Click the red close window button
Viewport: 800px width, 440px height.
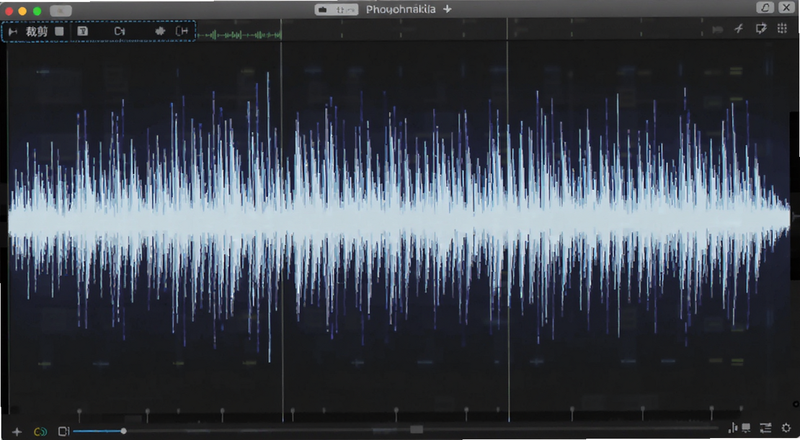coord(9,11)
